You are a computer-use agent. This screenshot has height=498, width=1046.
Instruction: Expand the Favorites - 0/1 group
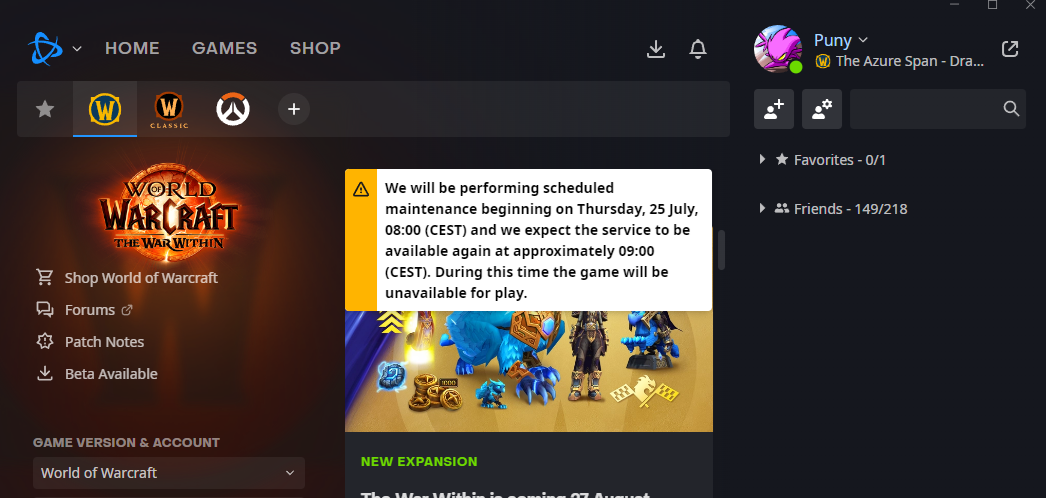[x=823, y=159]
